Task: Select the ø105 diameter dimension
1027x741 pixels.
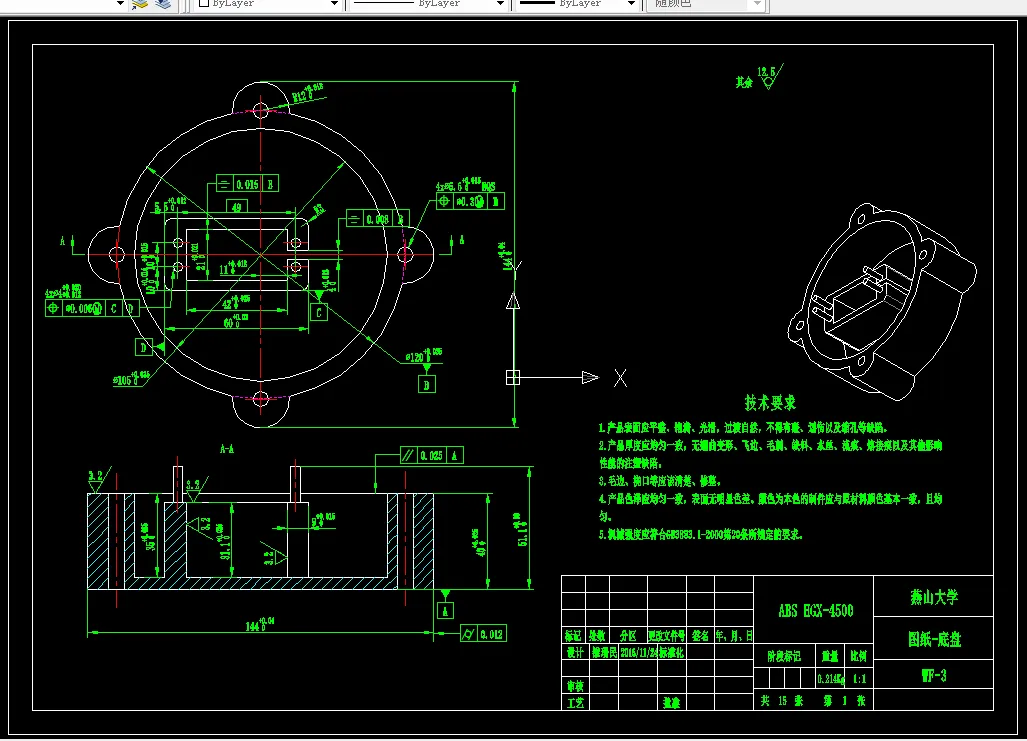Action: tap(131, 379)
